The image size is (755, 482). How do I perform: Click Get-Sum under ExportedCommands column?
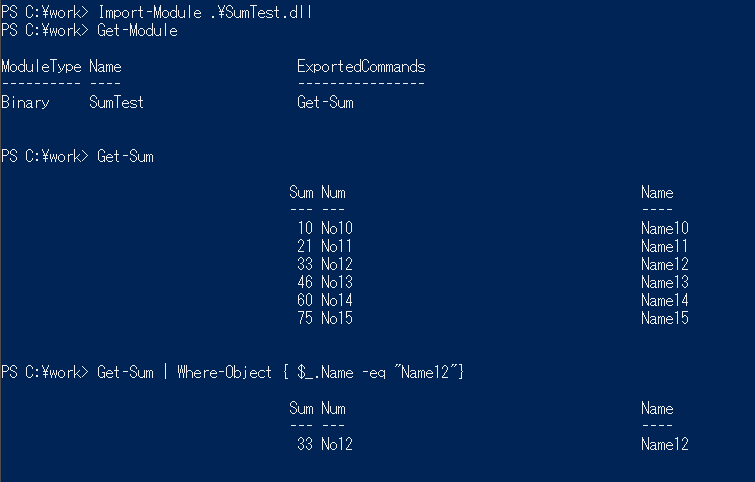tap(325, 102)
